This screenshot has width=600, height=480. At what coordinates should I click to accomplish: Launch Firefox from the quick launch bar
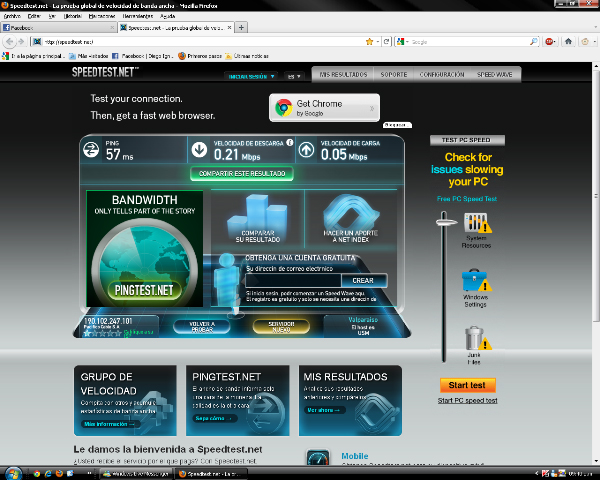pyautogui.click(x=59, y=473)
